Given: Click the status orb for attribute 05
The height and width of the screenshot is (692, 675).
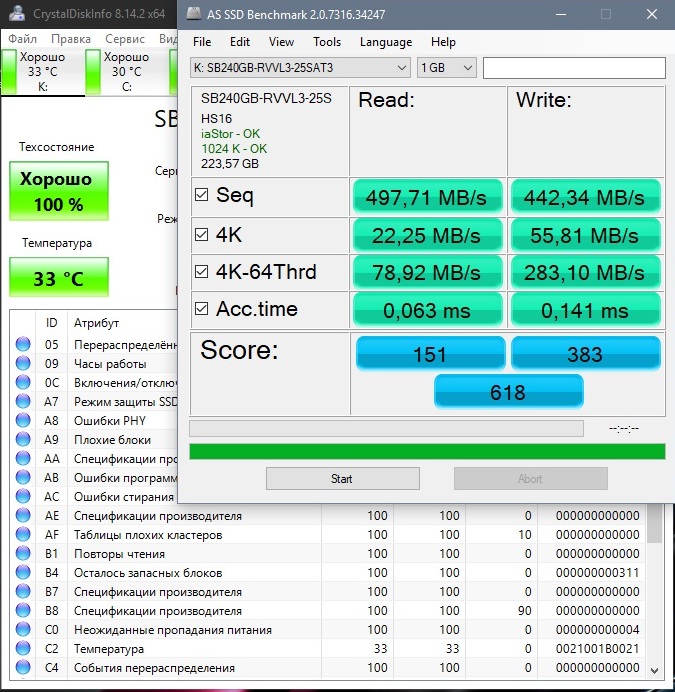Looking at the screenshot, I should pyautogui.click(x=23, y=344).
